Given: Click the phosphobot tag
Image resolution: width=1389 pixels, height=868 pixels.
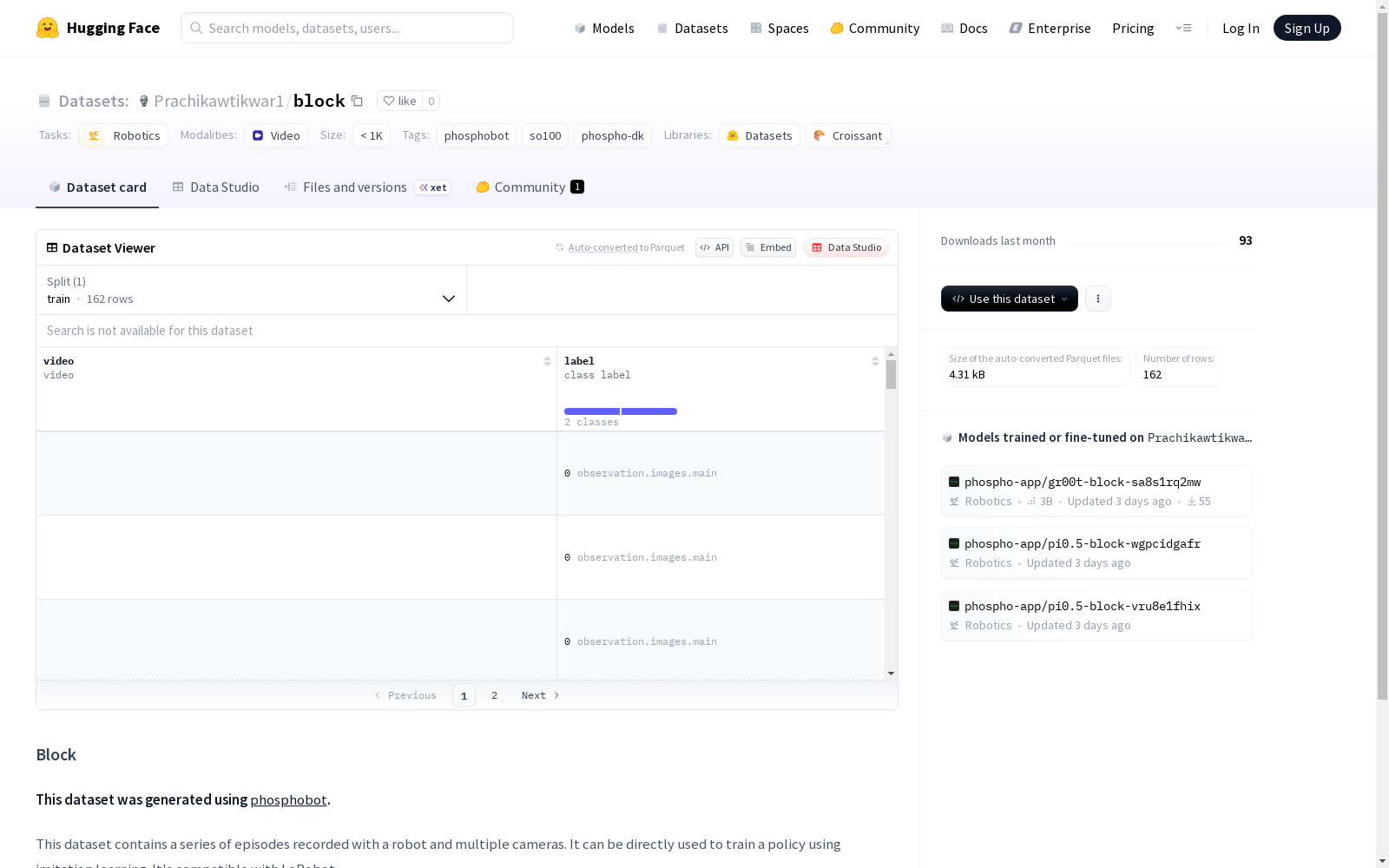Looking at the screenshot, I should 477,135.
